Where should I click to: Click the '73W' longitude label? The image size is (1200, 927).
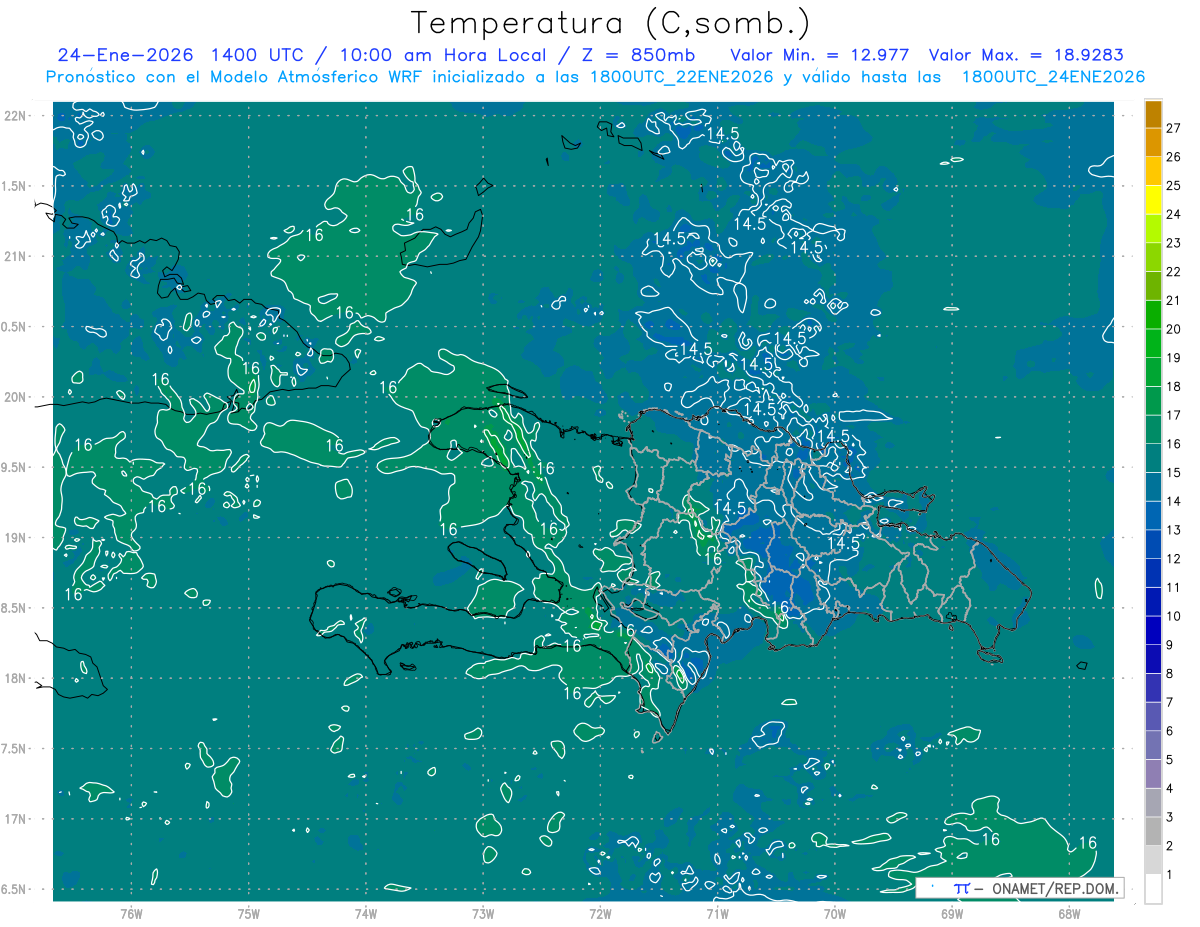pyautogui.click(x=483, y=914)
